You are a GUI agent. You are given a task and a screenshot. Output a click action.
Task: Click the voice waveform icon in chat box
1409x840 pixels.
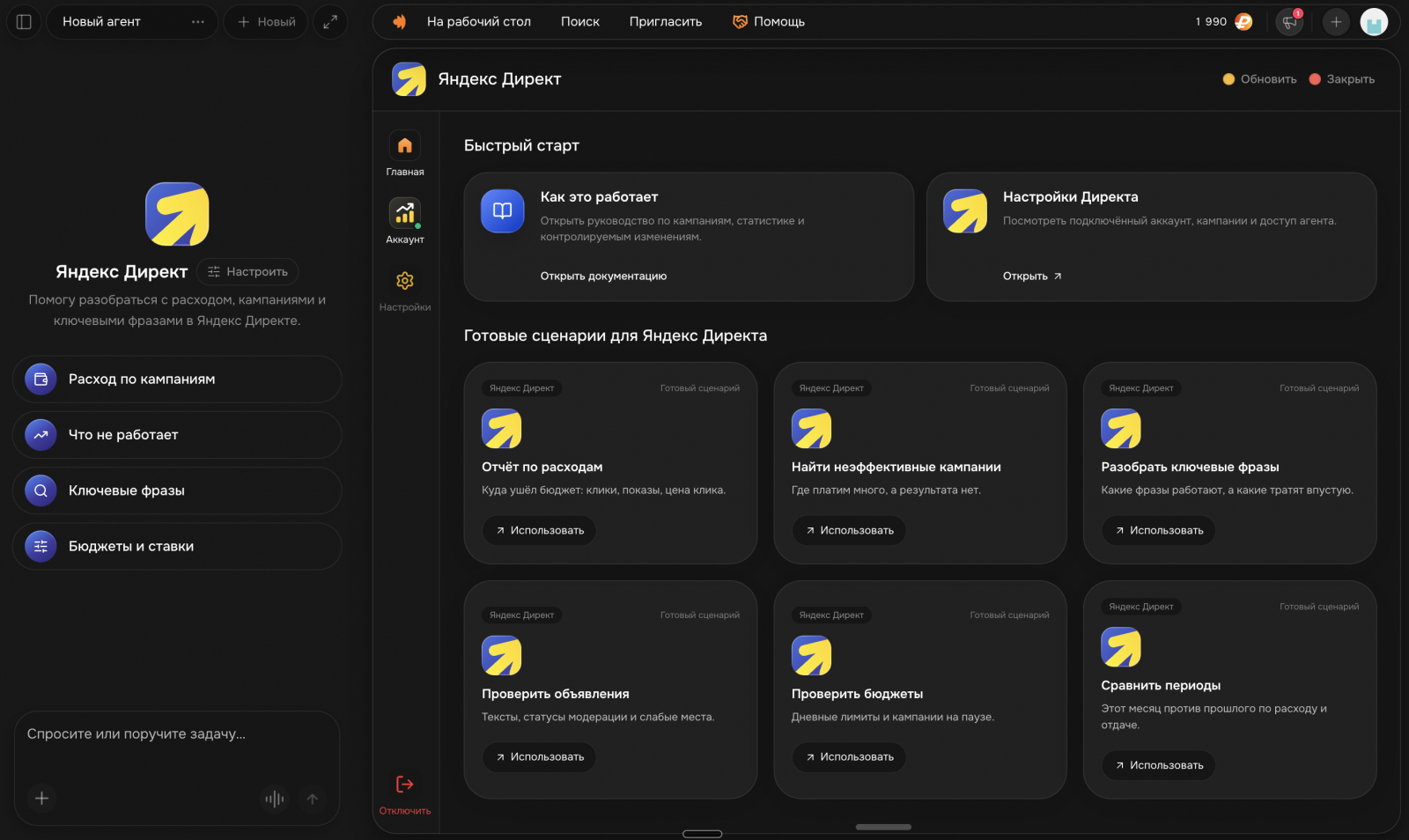(275, 799)
